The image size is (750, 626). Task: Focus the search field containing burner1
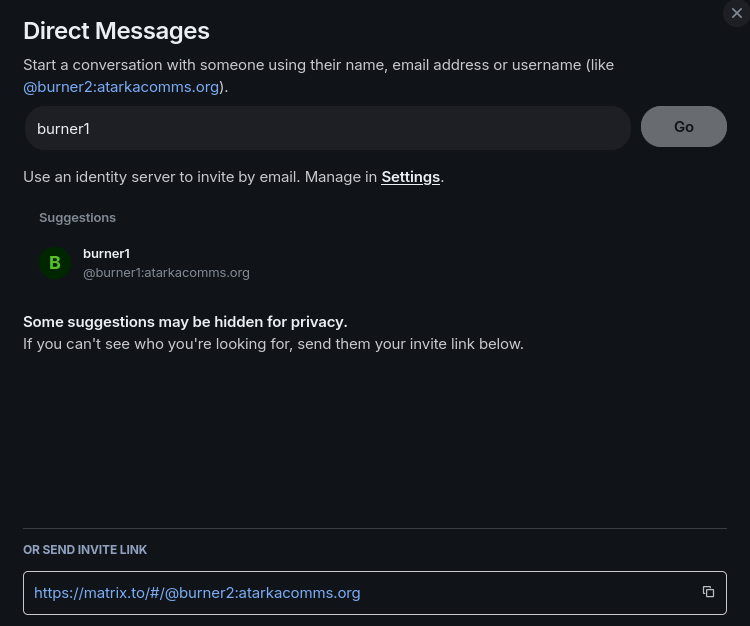pyautogui.click(x=328, y=128)
